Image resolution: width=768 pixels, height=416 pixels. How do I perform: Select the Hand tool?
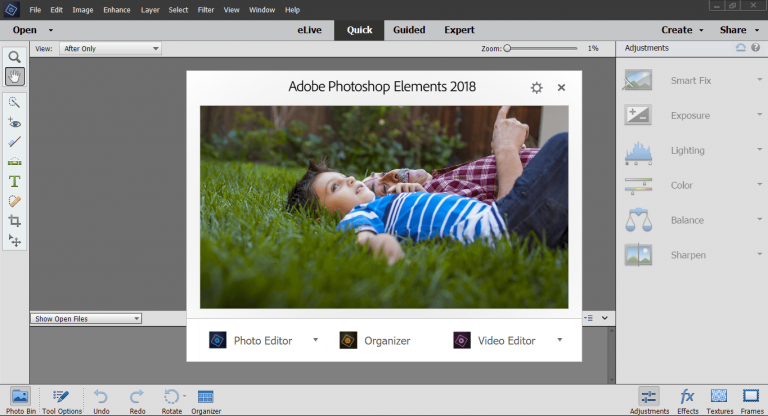[14, 76]
